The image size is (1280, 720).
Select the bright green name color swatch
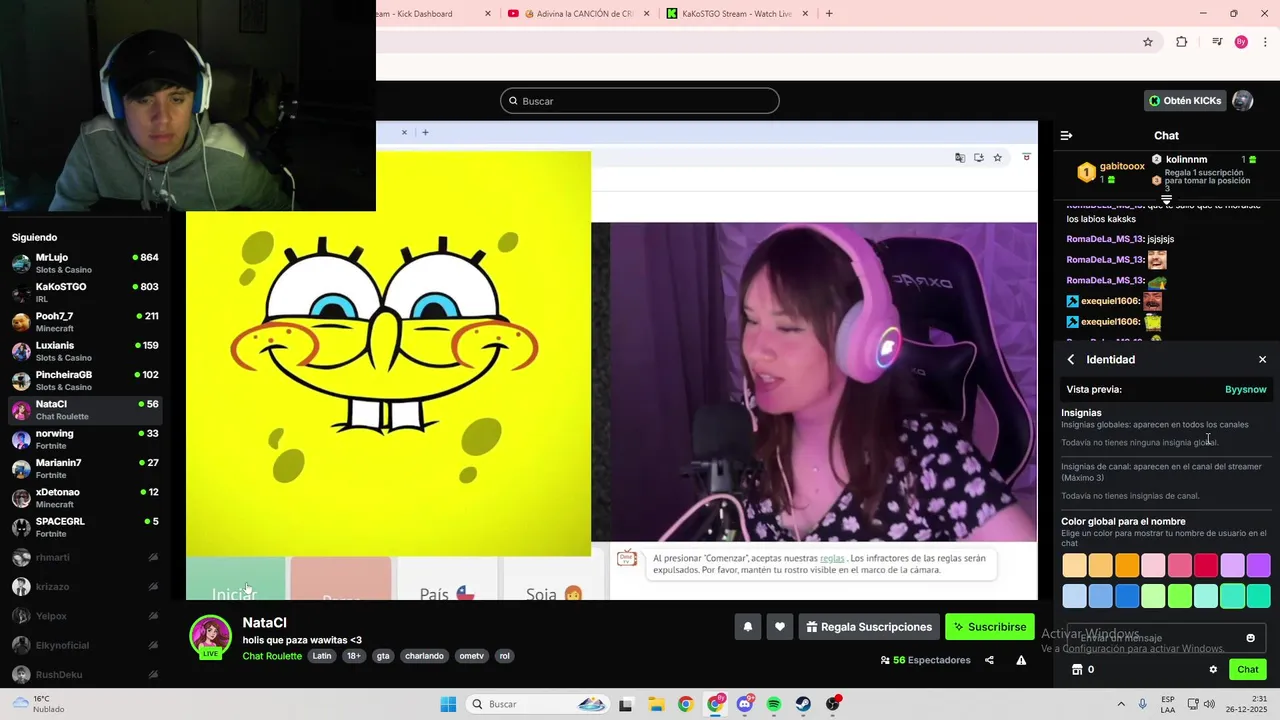(1180, 597)
